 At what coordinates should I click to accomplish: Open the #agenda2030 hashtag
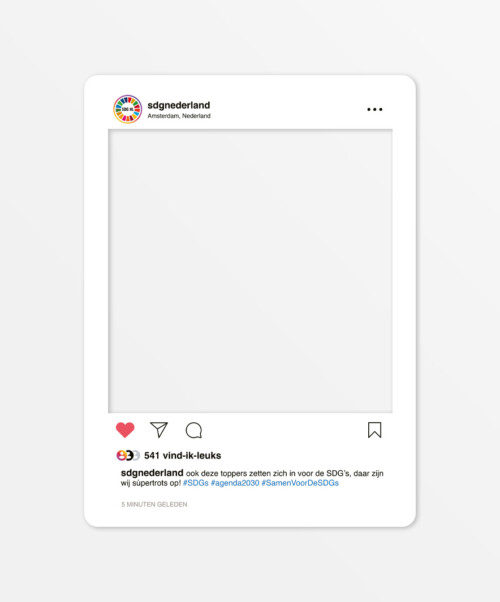tap(235, 483)
